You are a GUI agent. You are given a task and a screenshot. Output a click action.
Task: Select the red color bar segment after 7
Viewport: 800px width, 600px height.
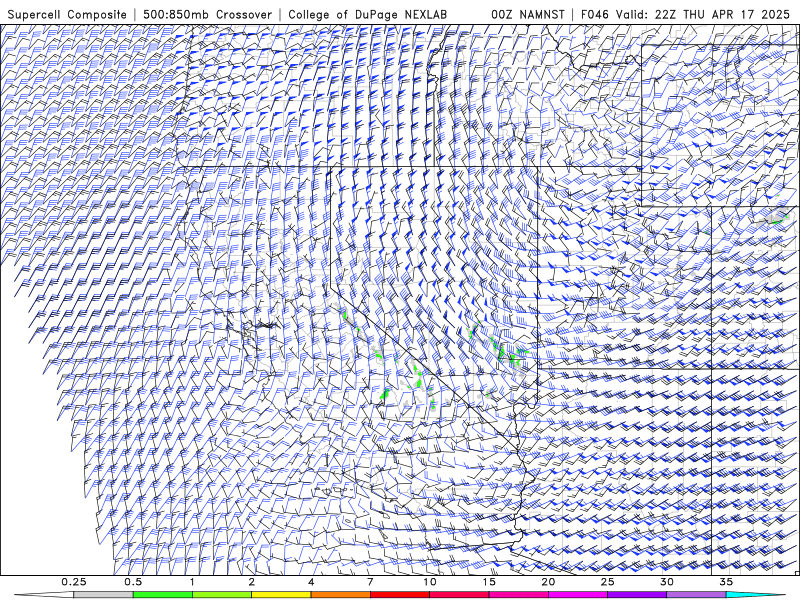pyautogui.click(x=399, y=595)
